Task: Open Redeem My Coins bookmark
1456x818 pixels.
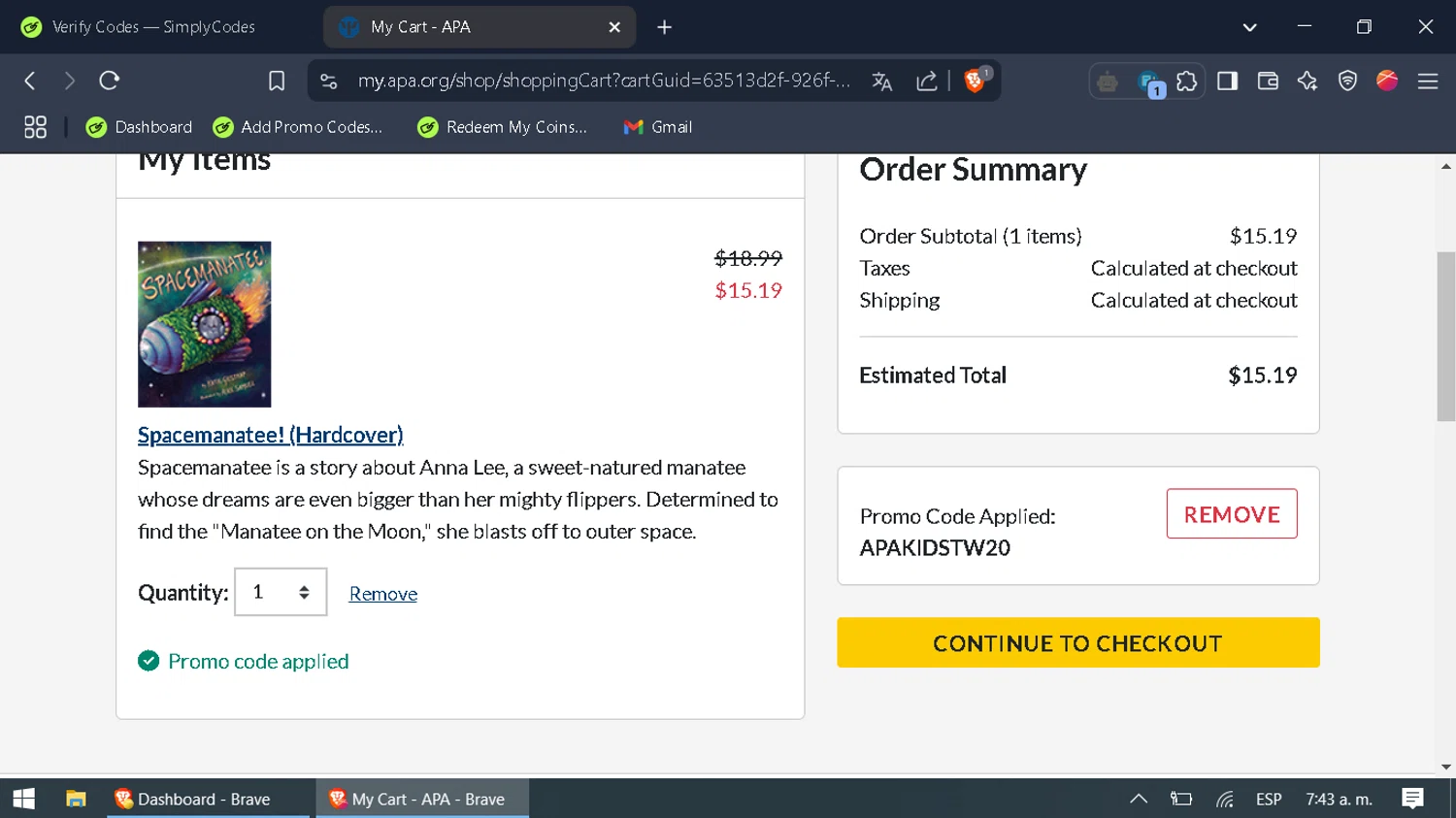Action: [x=503, y=127]
